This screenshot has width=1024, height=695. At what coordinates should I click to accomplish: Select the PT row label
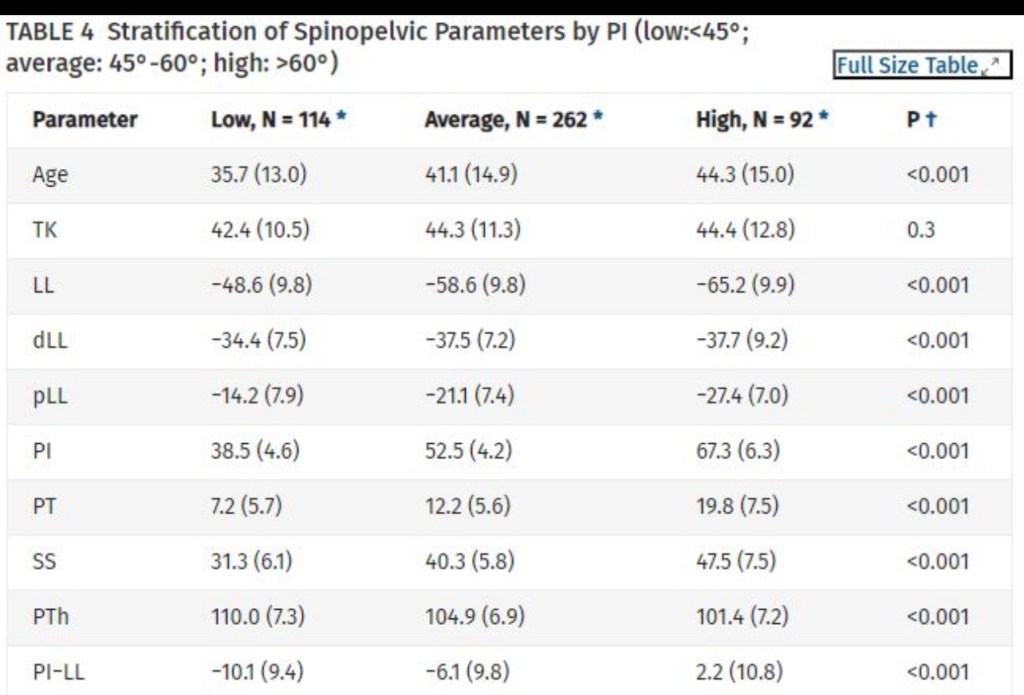44,505
